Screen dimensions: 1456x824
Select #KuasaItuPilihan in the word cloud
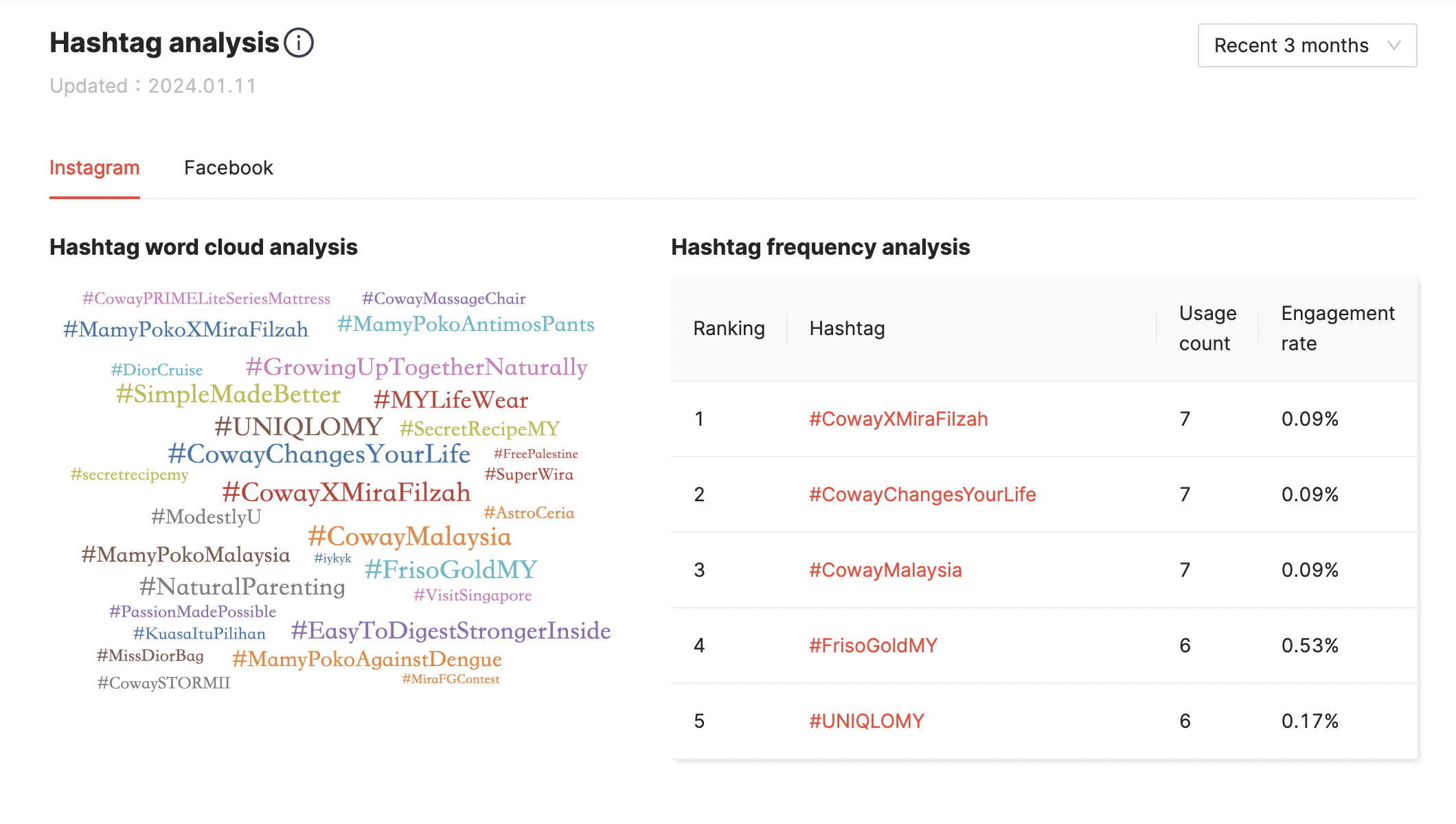[x=199, y=634]
